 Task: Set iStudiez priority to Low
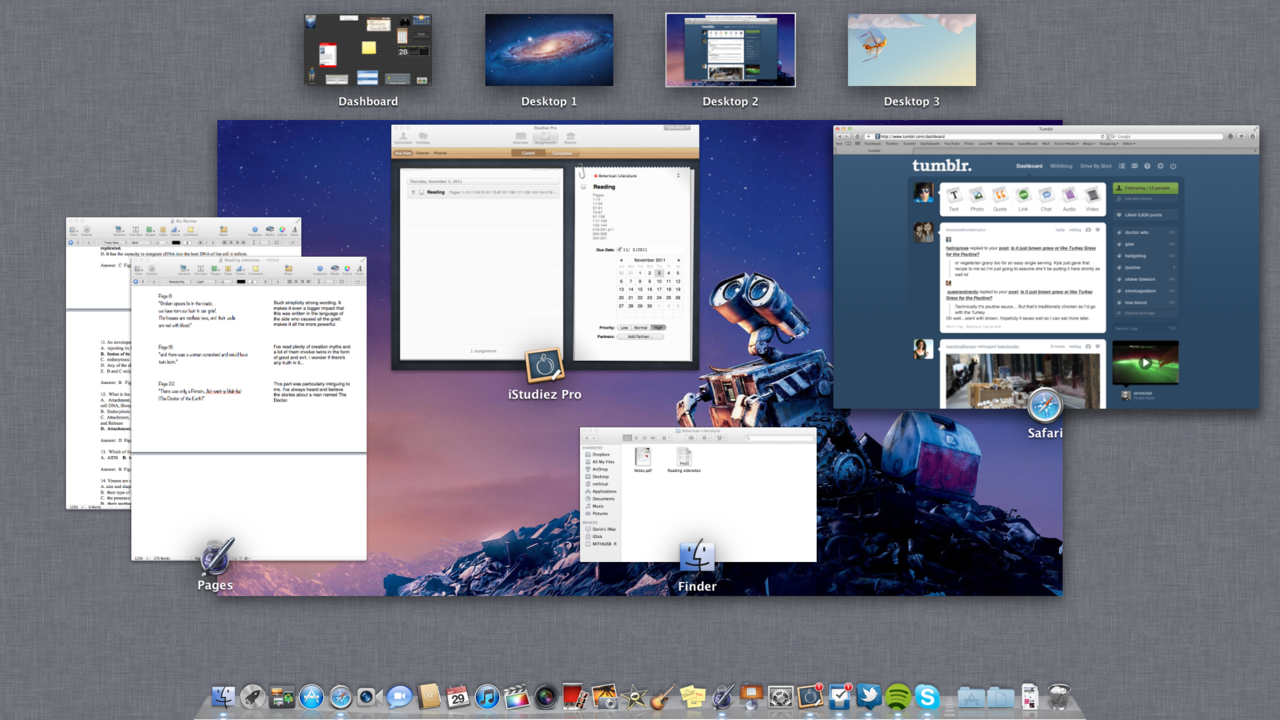(624, 327)
